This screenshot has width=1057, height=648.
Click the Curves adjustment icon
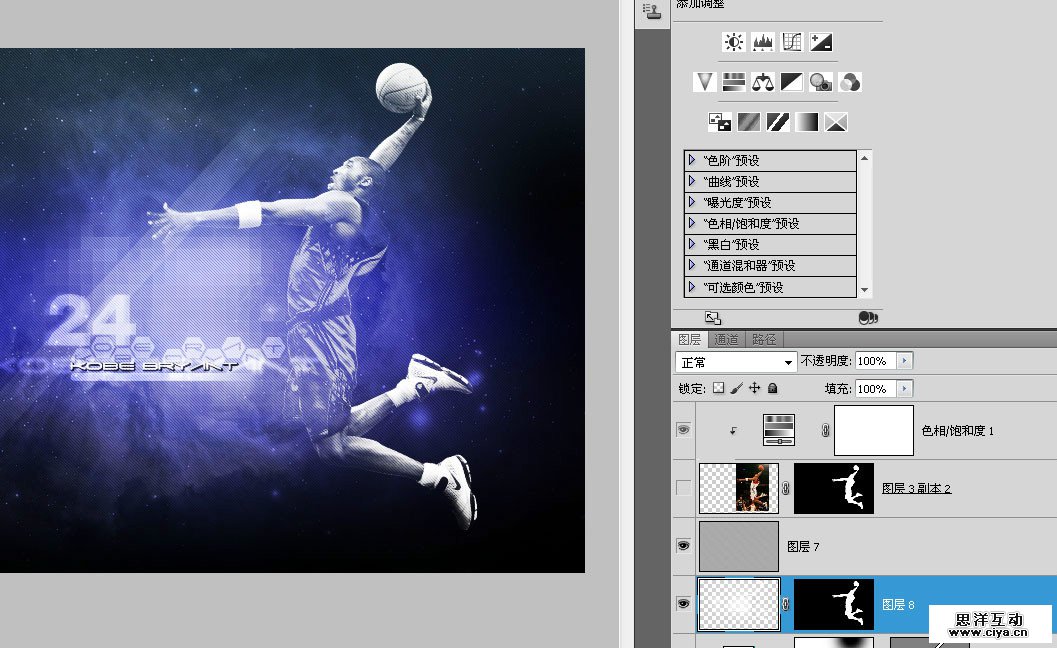click(x=792, y=42)
